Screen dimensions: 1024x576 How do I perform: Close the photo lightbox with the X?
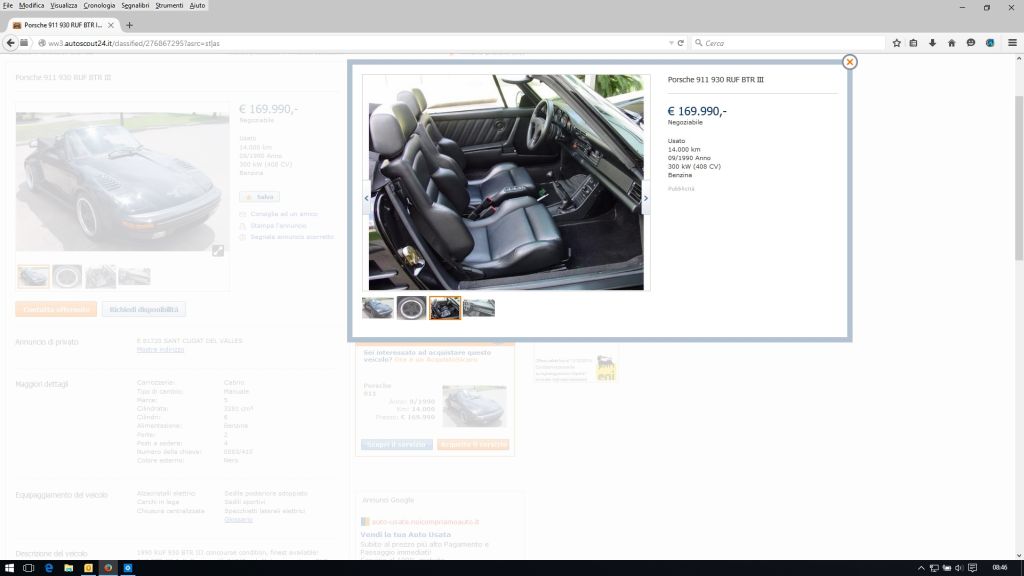849,61
